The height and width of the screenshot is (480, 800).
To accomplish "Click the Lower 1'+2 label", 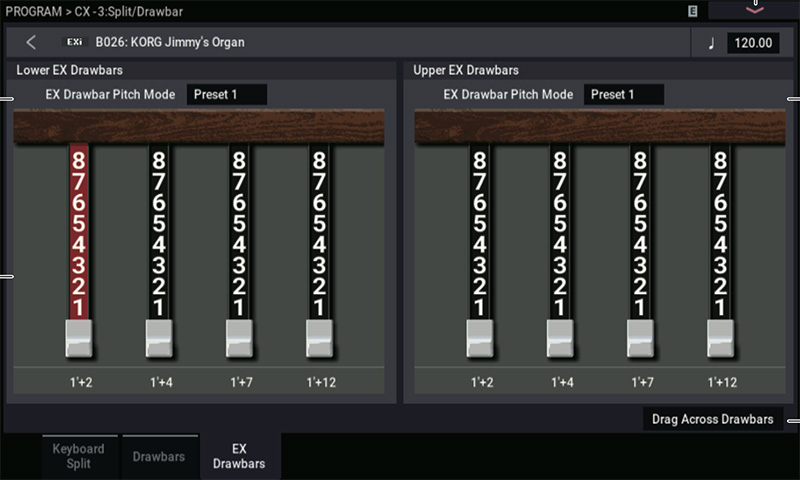I will point(81,382).
